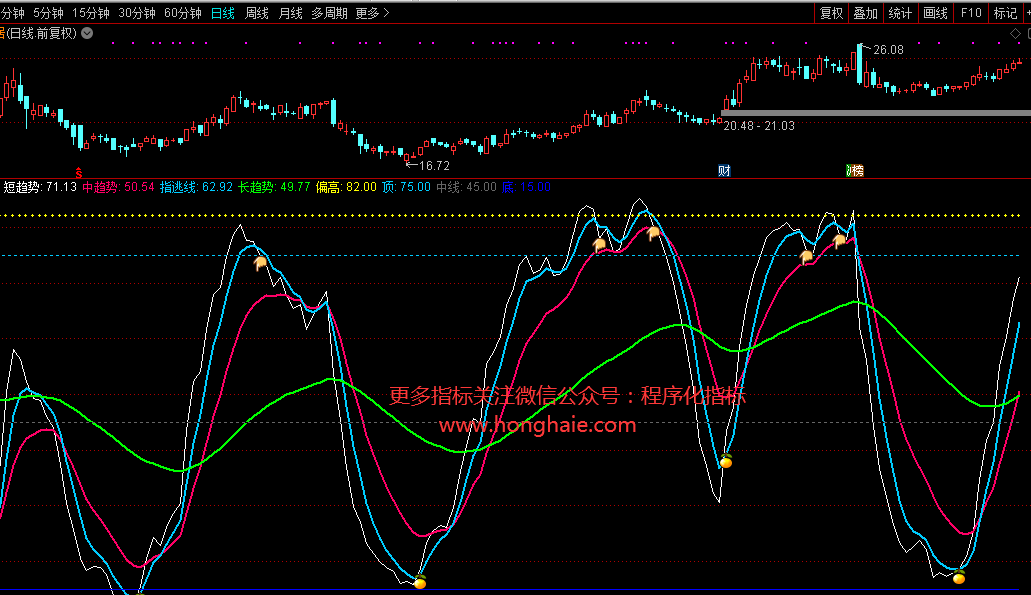Image resolution: width=1031 pixels, height=595 pixels.
Task: Open the F10 company info button
Action: tap(970, 13)
